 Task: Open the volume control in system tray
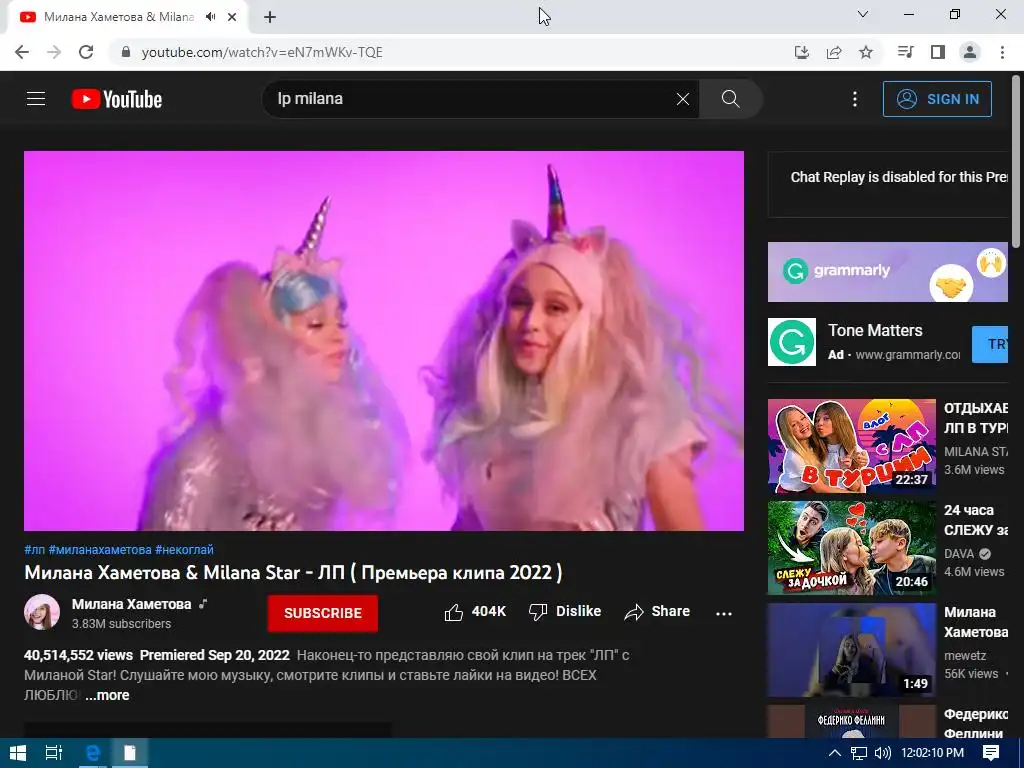pyautogui.click(x=882, y=753)
